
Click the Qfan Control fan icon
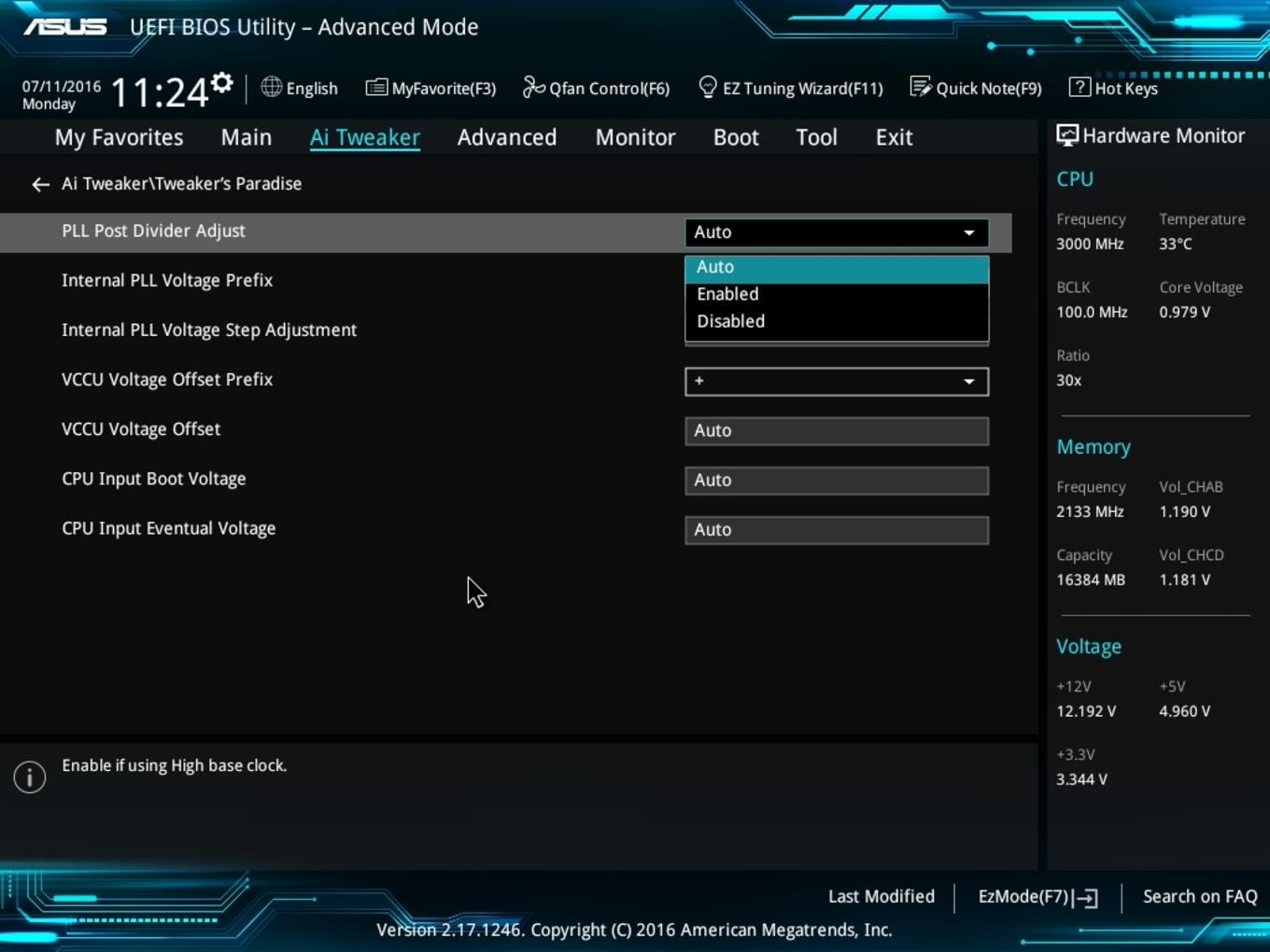533,88
